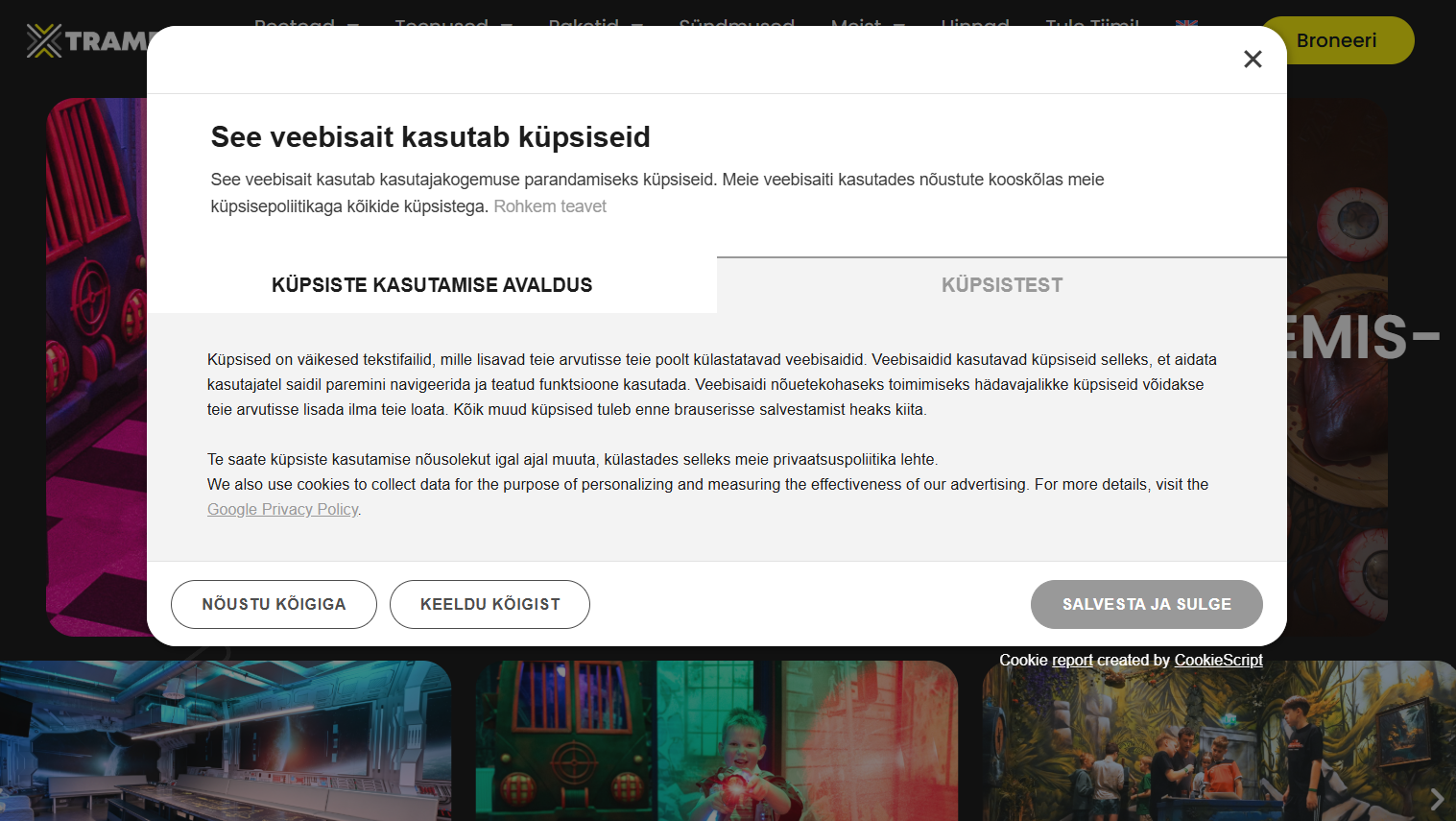Click the pink arcade hero image
Viewport: 1456px width, 821px height.
(x=96, y=367)
